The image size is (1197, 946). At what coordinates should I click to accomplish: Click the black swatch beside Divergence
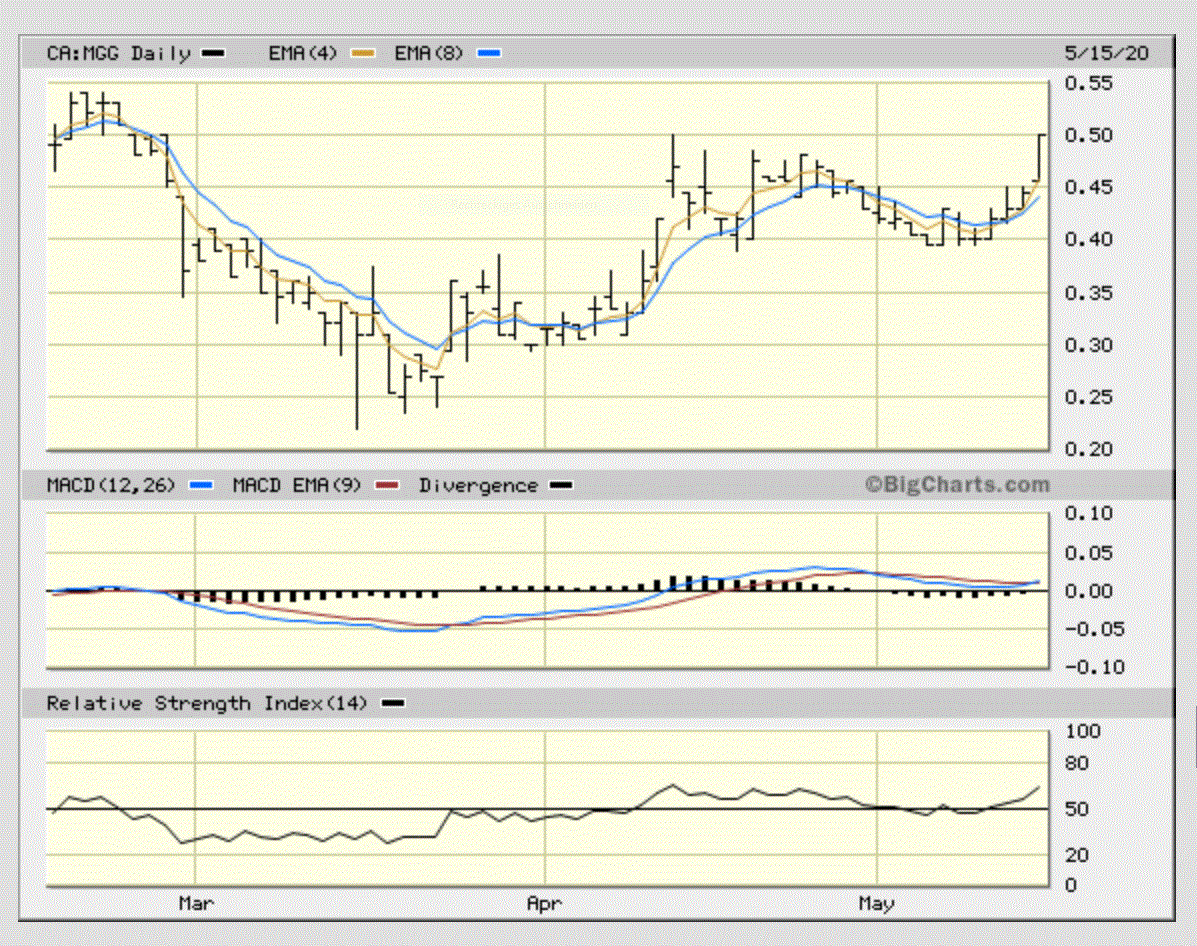[x=562, y=485]
